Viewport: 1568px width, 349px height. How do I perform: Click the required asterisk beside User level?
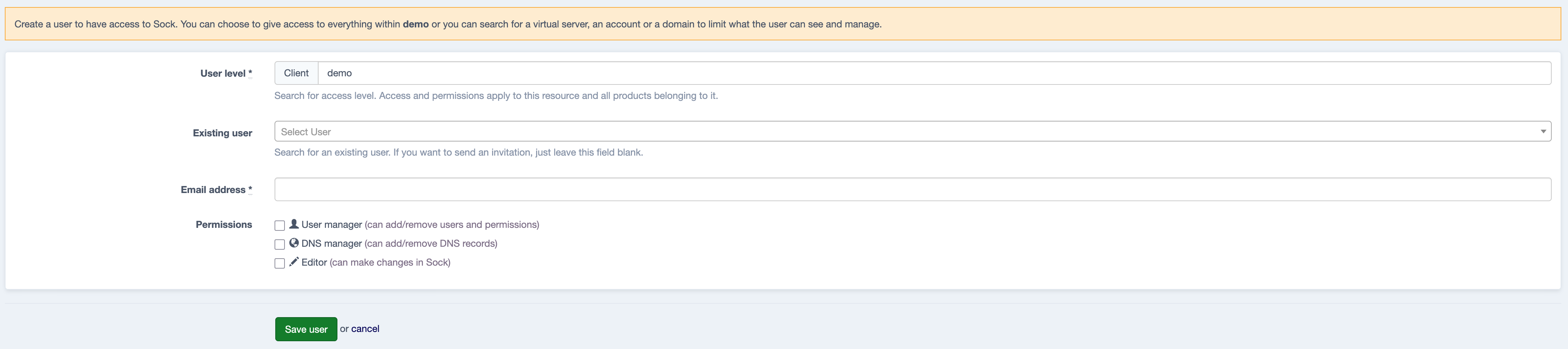[x=250, y=73]
